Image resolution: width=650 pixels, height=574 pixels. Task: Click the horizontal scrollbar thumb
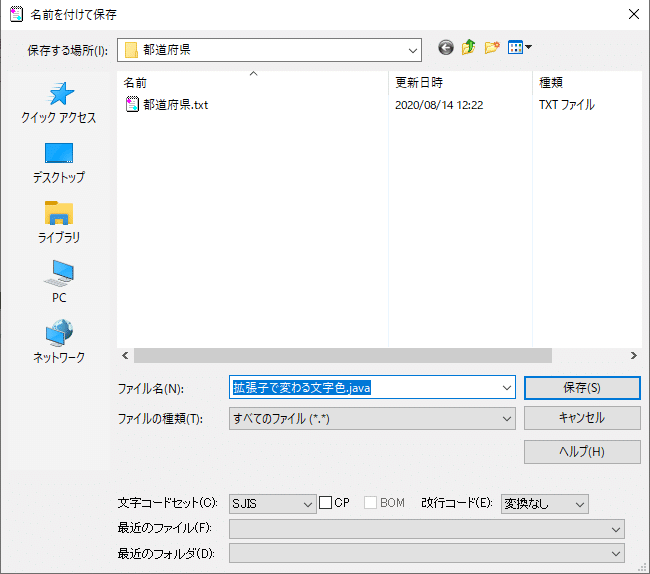342,356
